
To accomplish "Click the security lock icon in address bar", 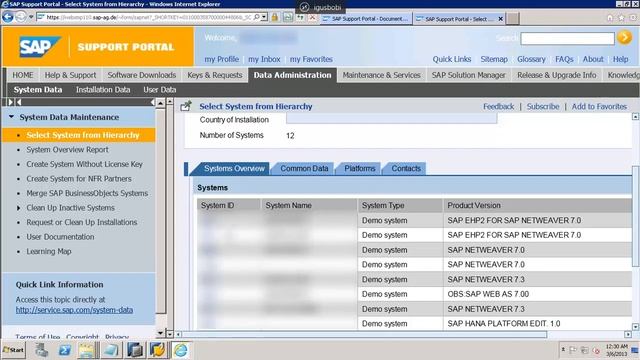I will 275,17.
